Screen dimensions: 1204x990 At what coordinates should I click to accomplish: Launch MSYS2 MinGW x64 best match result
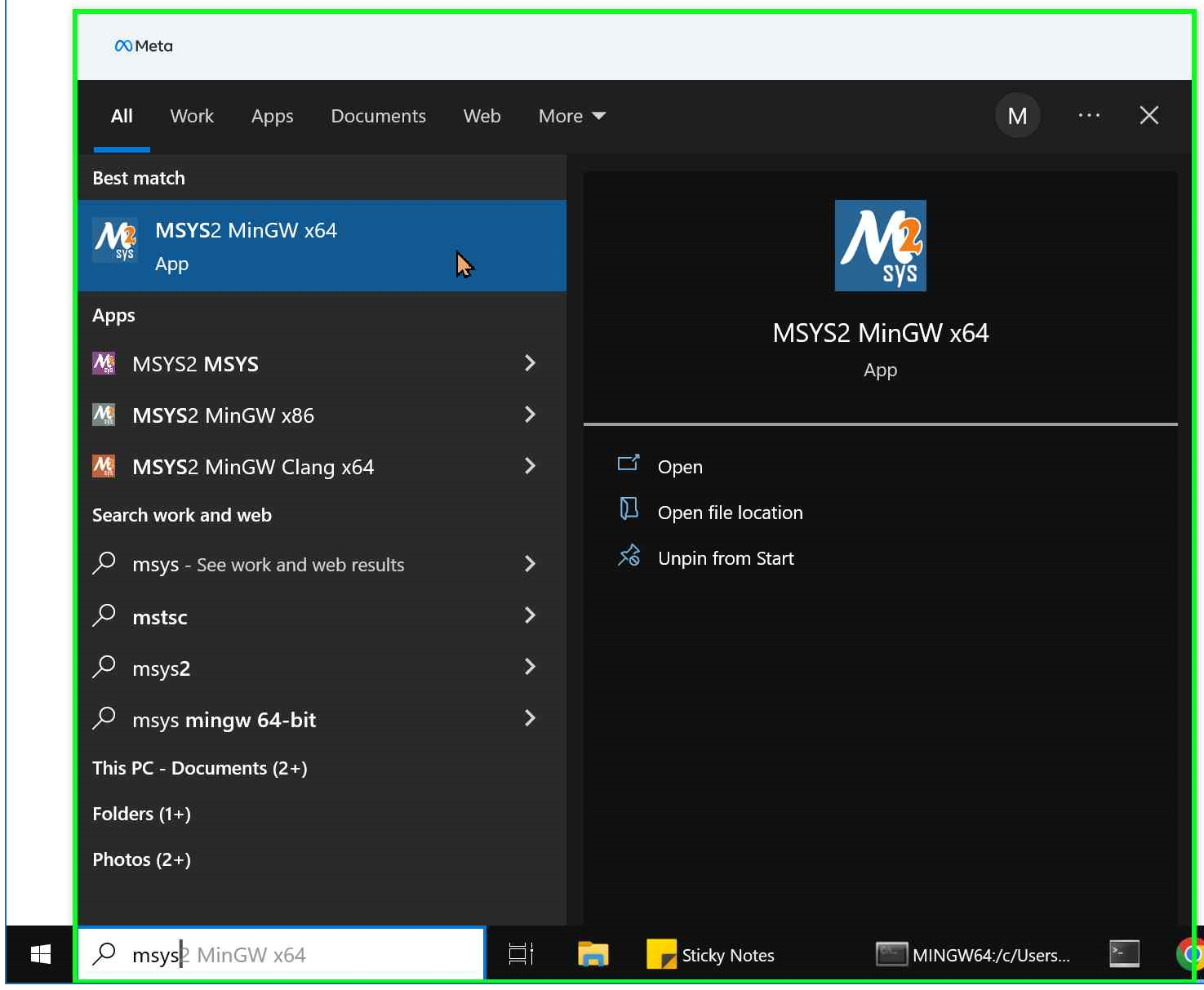322,246
